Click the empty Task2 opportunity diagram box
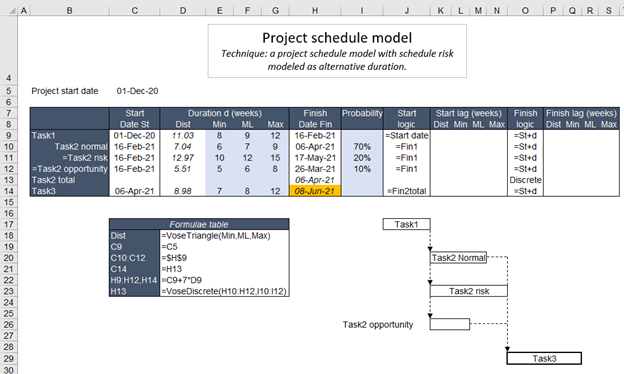624x374 pixels. pyautogui.click(x=450, y=324)
